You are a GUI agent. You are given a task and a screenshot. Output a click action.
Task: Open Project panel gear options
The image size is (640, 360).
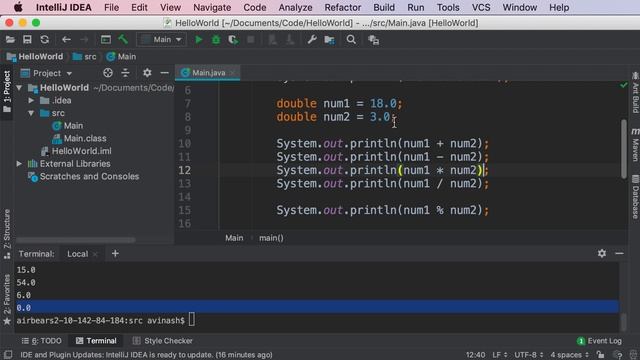tap(147, 73)
